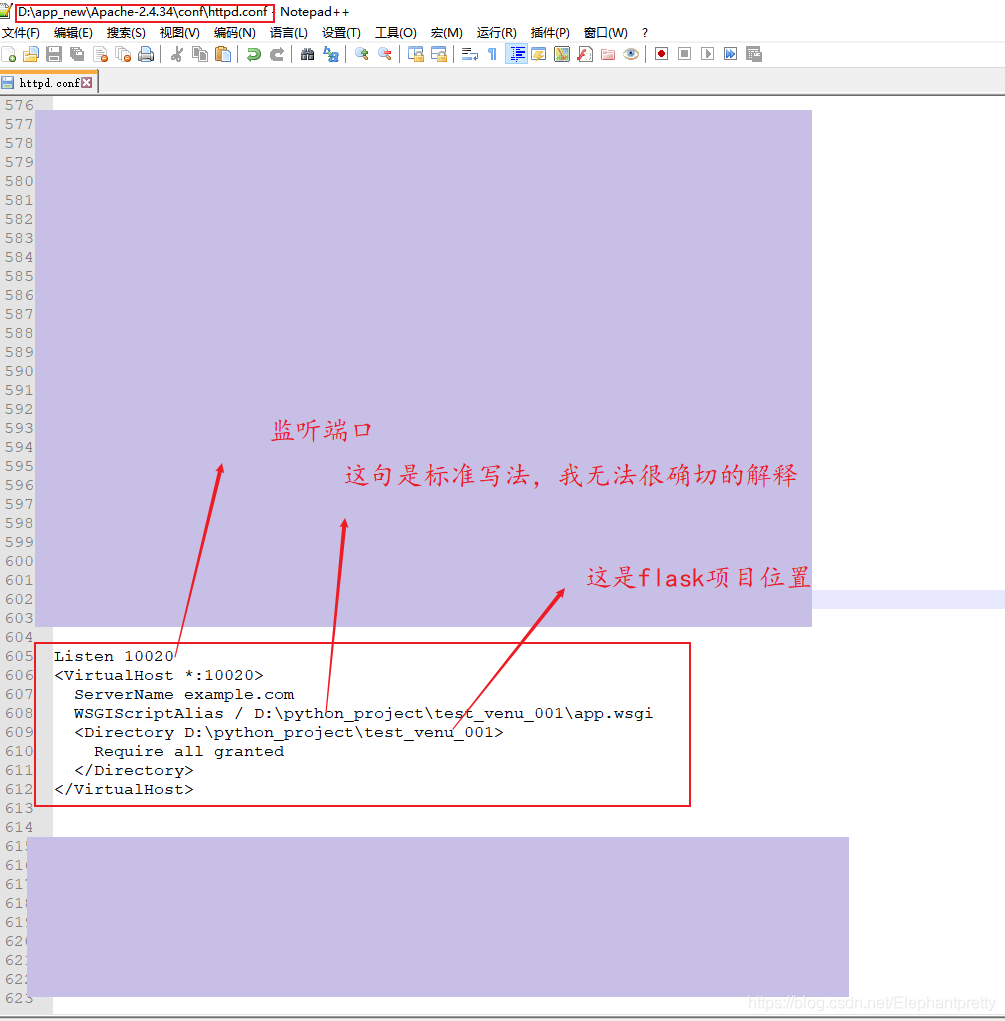Redo the last edit
The image size is (1005, 1021).
point(277,54)
